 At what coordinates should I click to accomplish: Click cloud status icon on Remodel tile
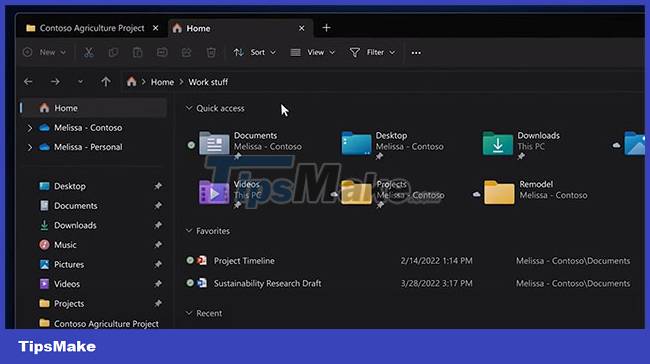476,194
